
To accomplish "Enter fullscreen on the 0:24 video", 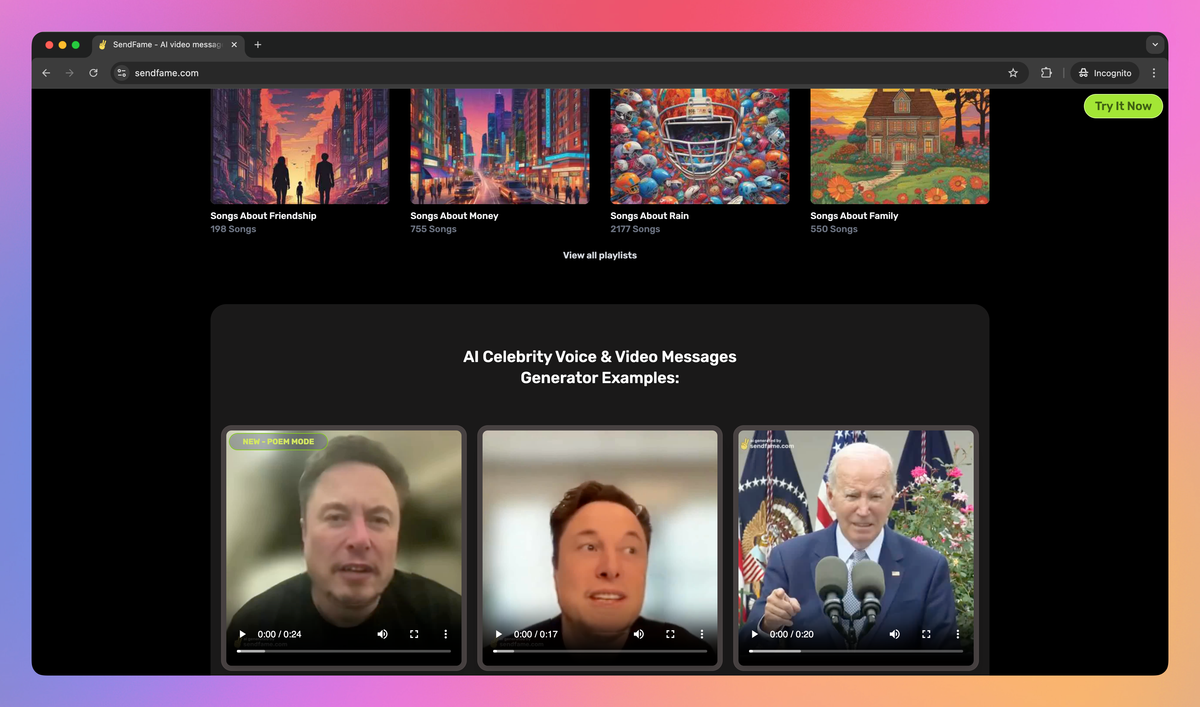I will tap(414, 634).
